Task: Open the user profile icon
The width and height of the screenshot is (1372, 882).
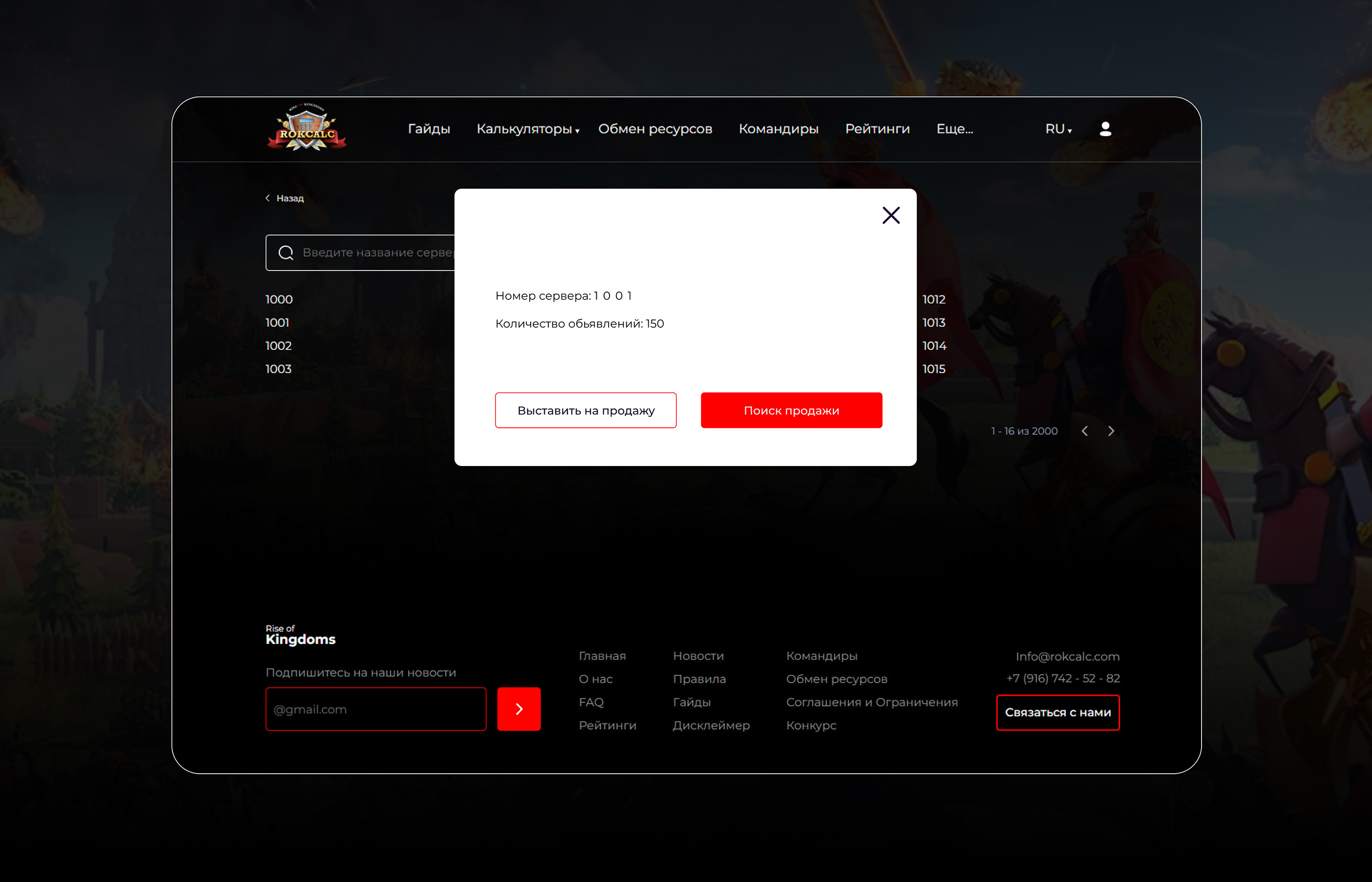Action: [x=1105, y=129]
